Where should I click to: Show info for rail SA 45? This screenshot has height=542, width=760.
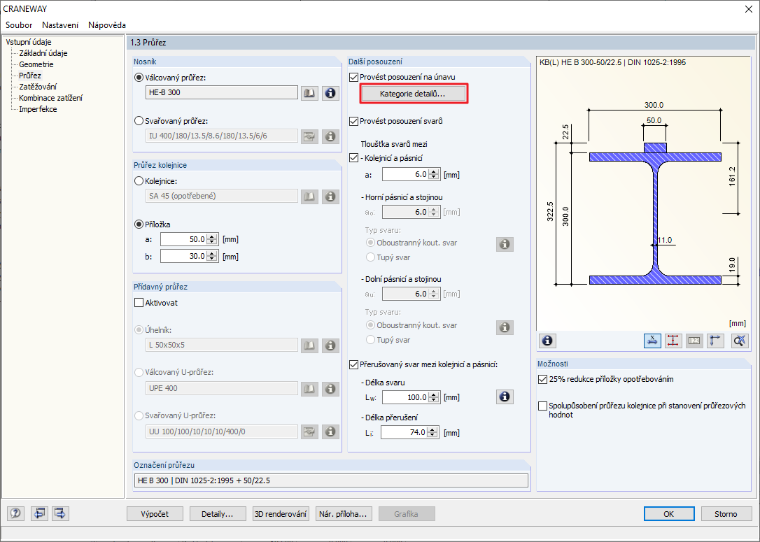pos(331,196)
